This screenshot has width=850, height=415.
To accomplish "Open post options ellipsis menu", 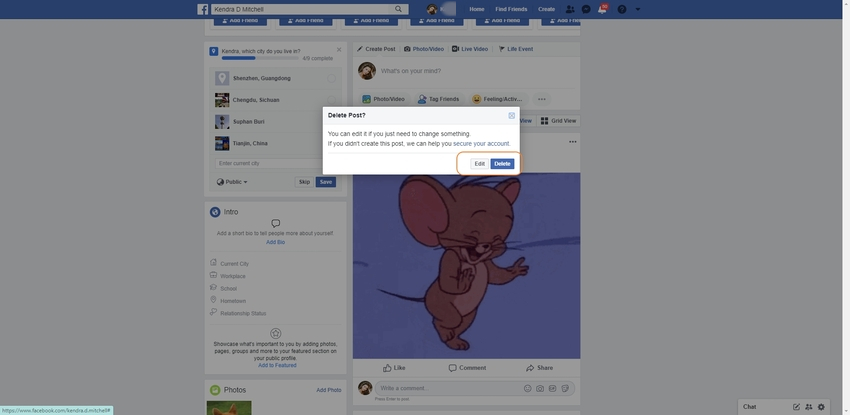I will [573, 142].
